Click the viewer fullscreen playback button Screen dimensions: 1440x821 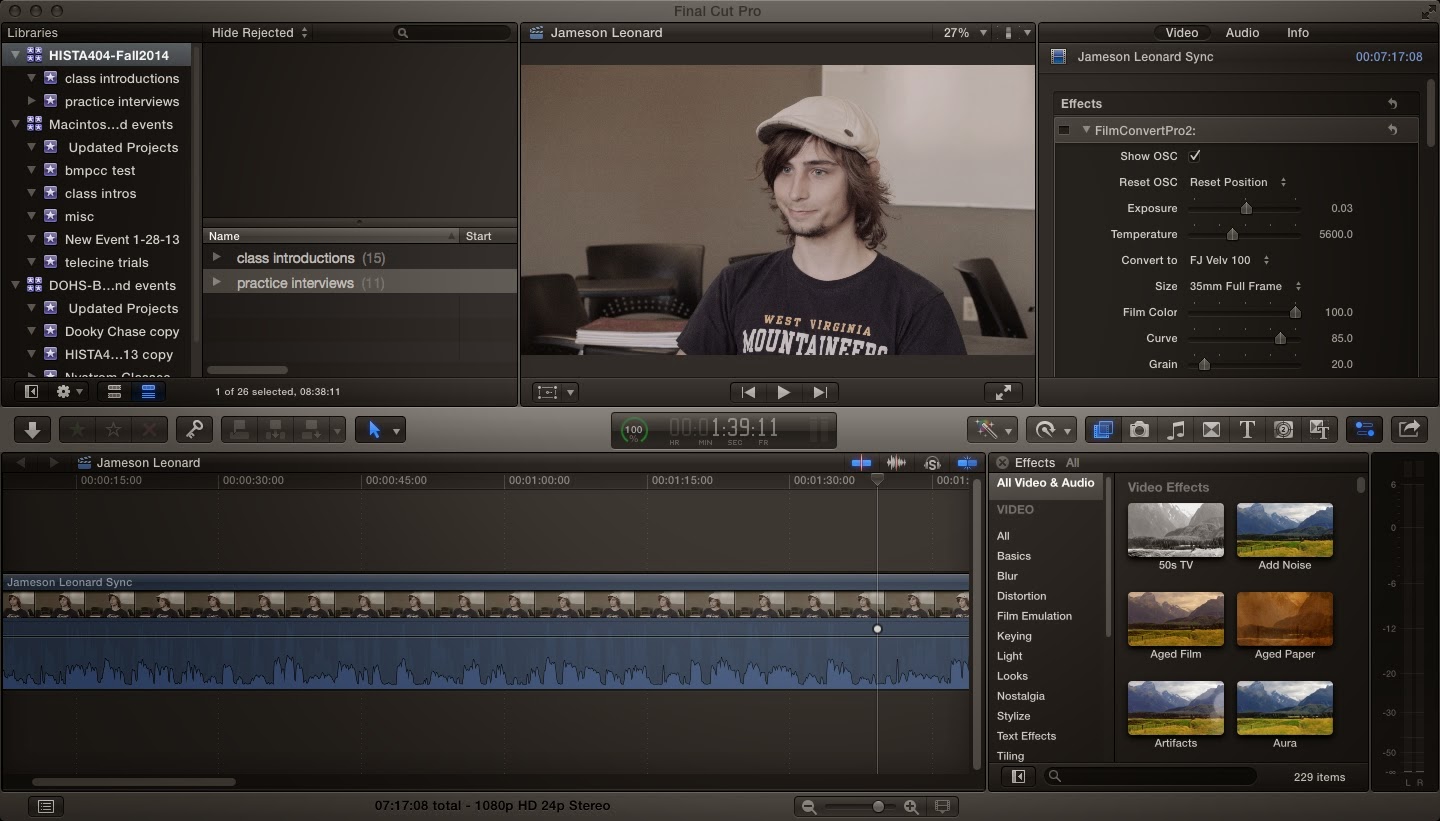click(x=1003, y=392)
